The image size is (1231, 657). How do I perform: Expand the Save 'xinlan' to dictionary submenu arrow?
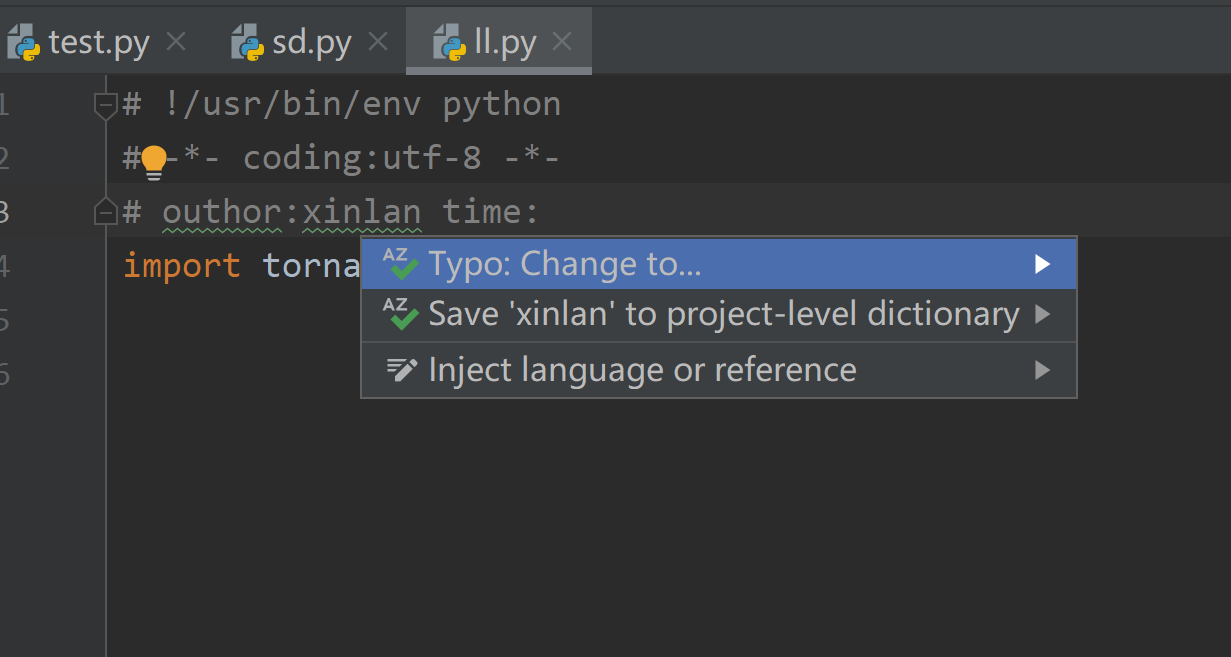pyautogui.click(x=1042, y=314)
